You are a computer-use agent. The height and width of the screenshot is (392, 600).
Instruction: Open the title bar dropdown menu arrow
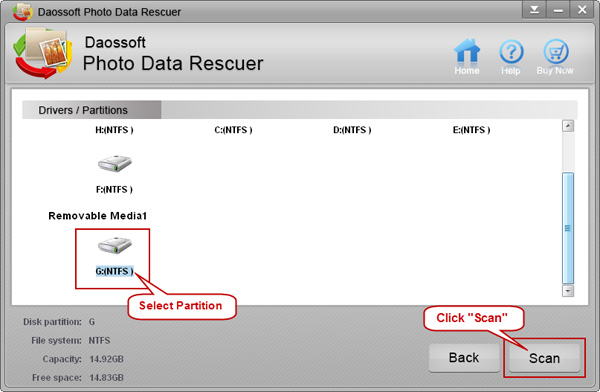(534, 10)
